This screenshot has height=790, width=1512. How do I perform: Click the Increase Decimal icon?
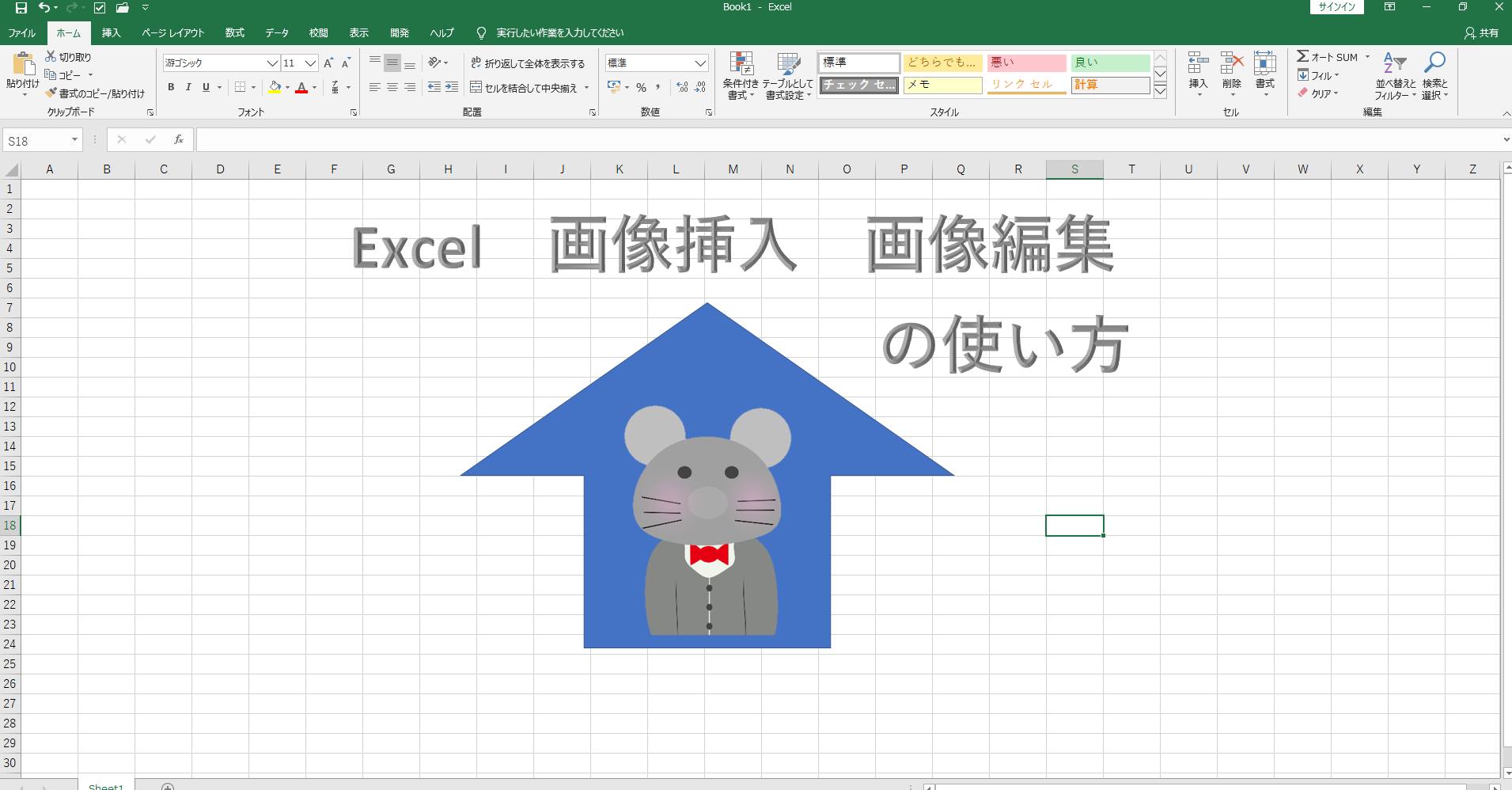coord(683,87)
